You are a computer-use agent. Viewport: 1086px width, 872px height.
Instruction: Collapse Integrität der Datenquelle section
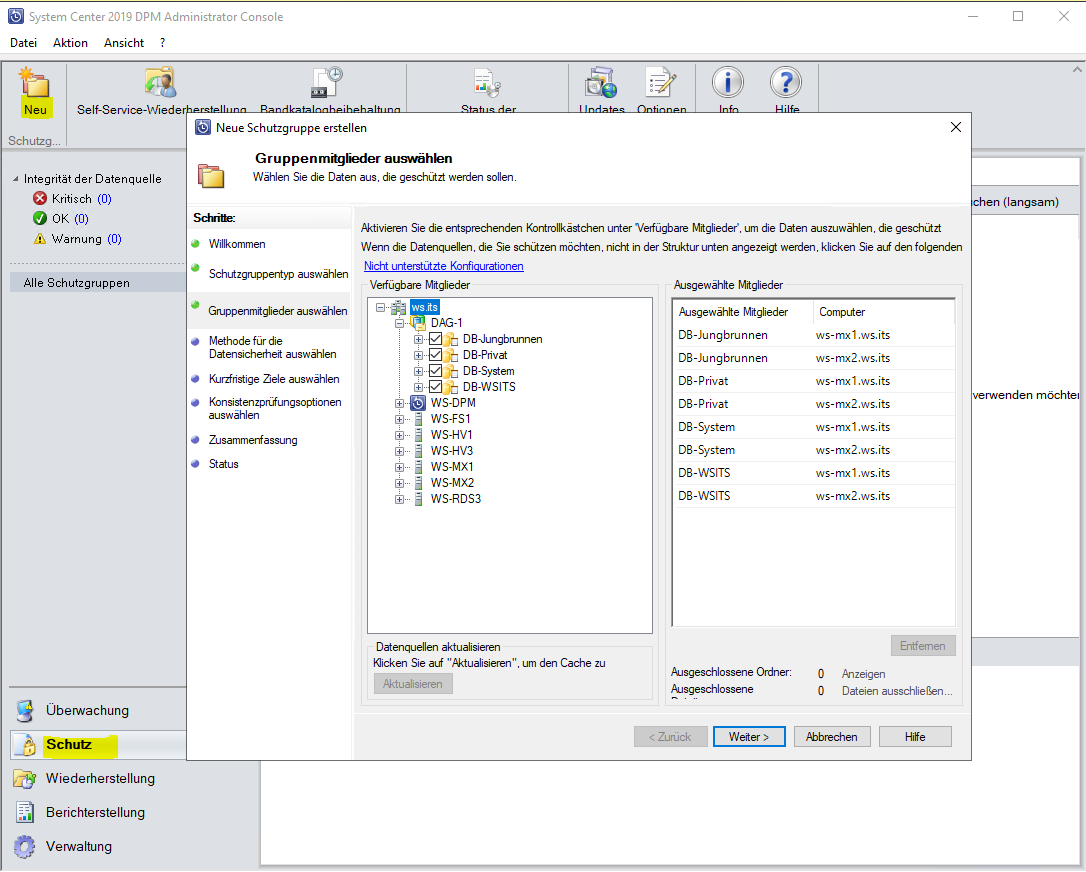pyautogui.click(x=16, y=179)
